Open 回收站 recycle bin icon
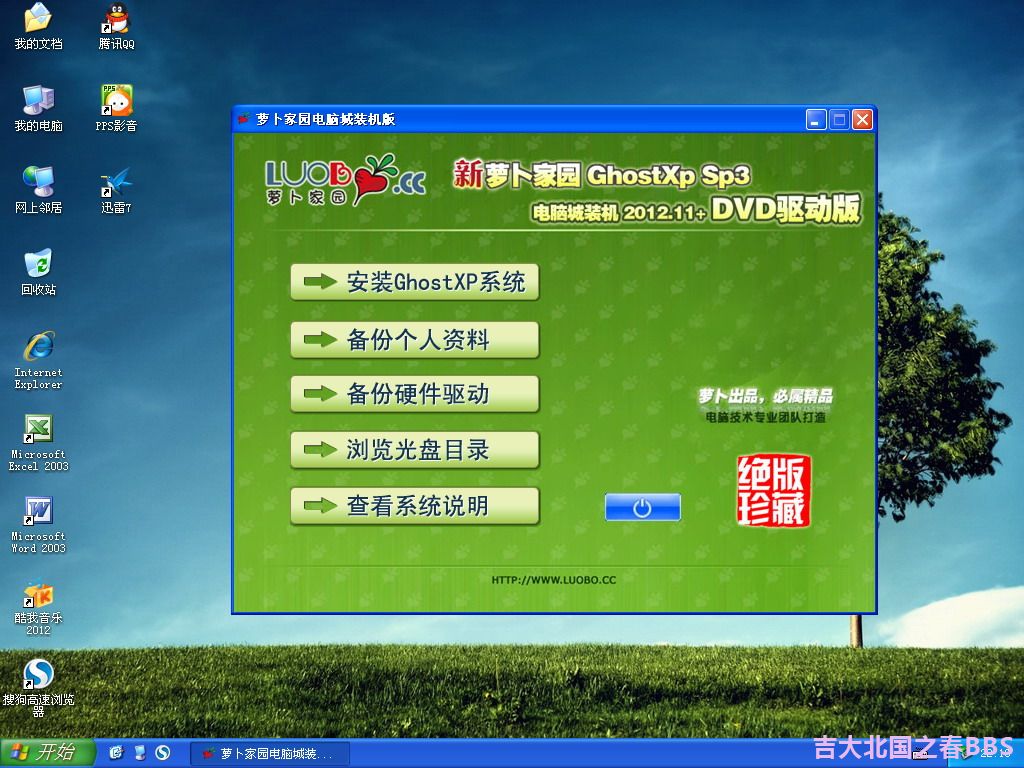 pyautogui.click(x=38, y=265)
